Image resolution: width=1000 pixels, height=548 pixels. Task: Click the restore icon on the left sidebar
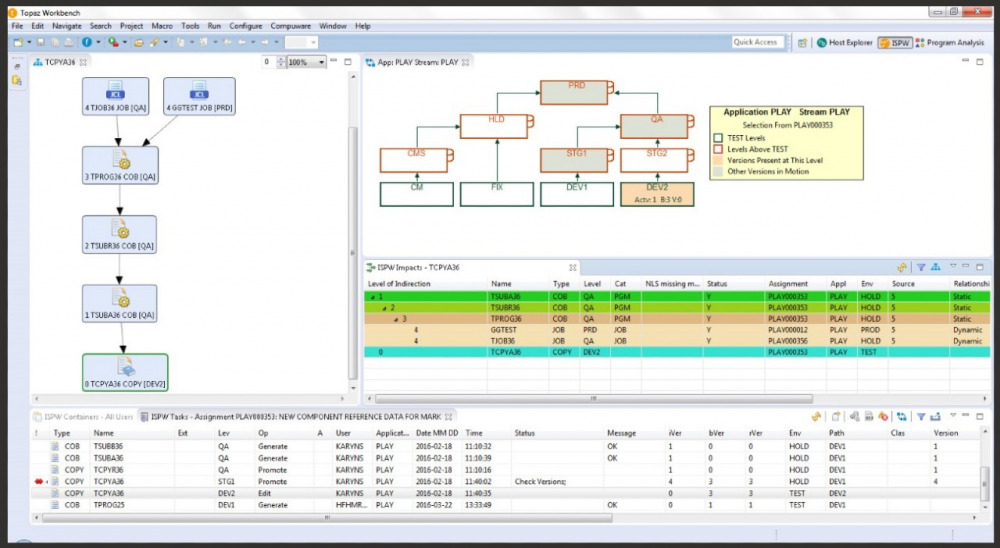[x=17, y=66]
